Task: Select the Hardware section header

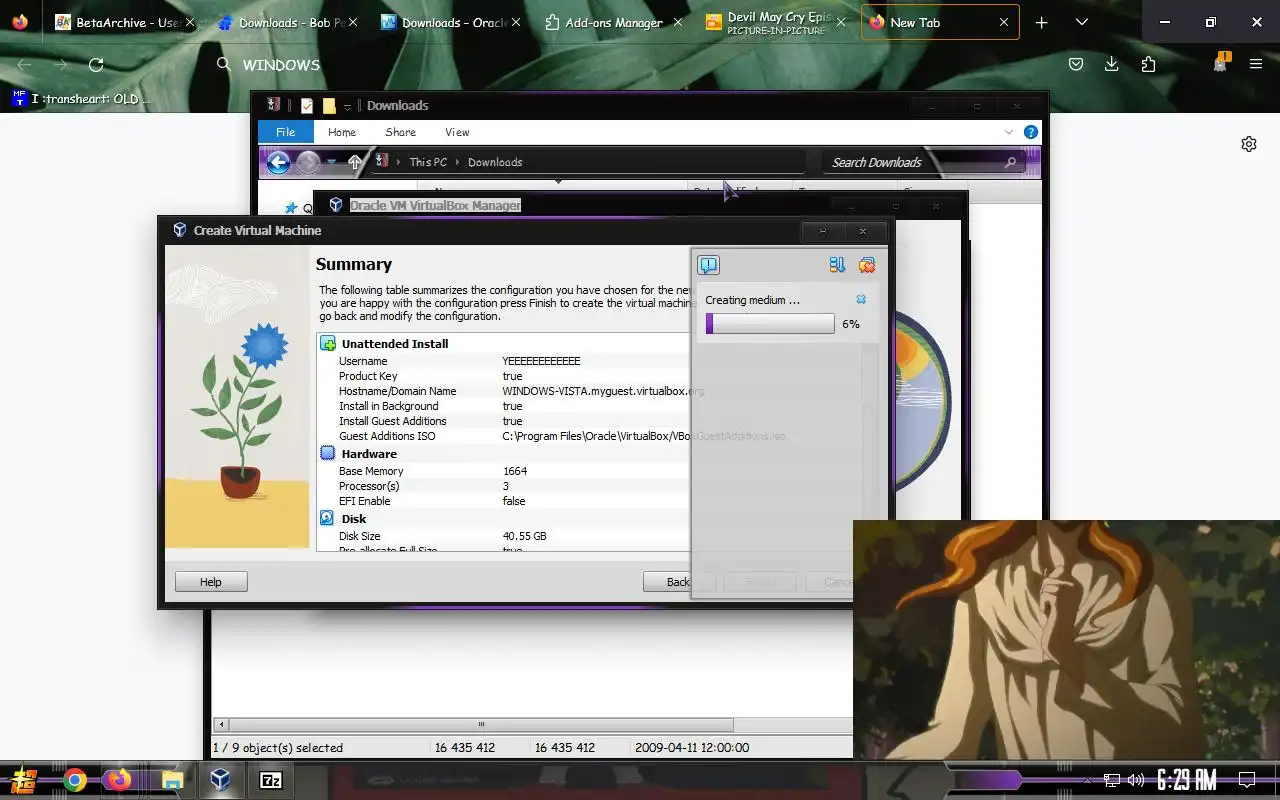Action: click(369, 453)
